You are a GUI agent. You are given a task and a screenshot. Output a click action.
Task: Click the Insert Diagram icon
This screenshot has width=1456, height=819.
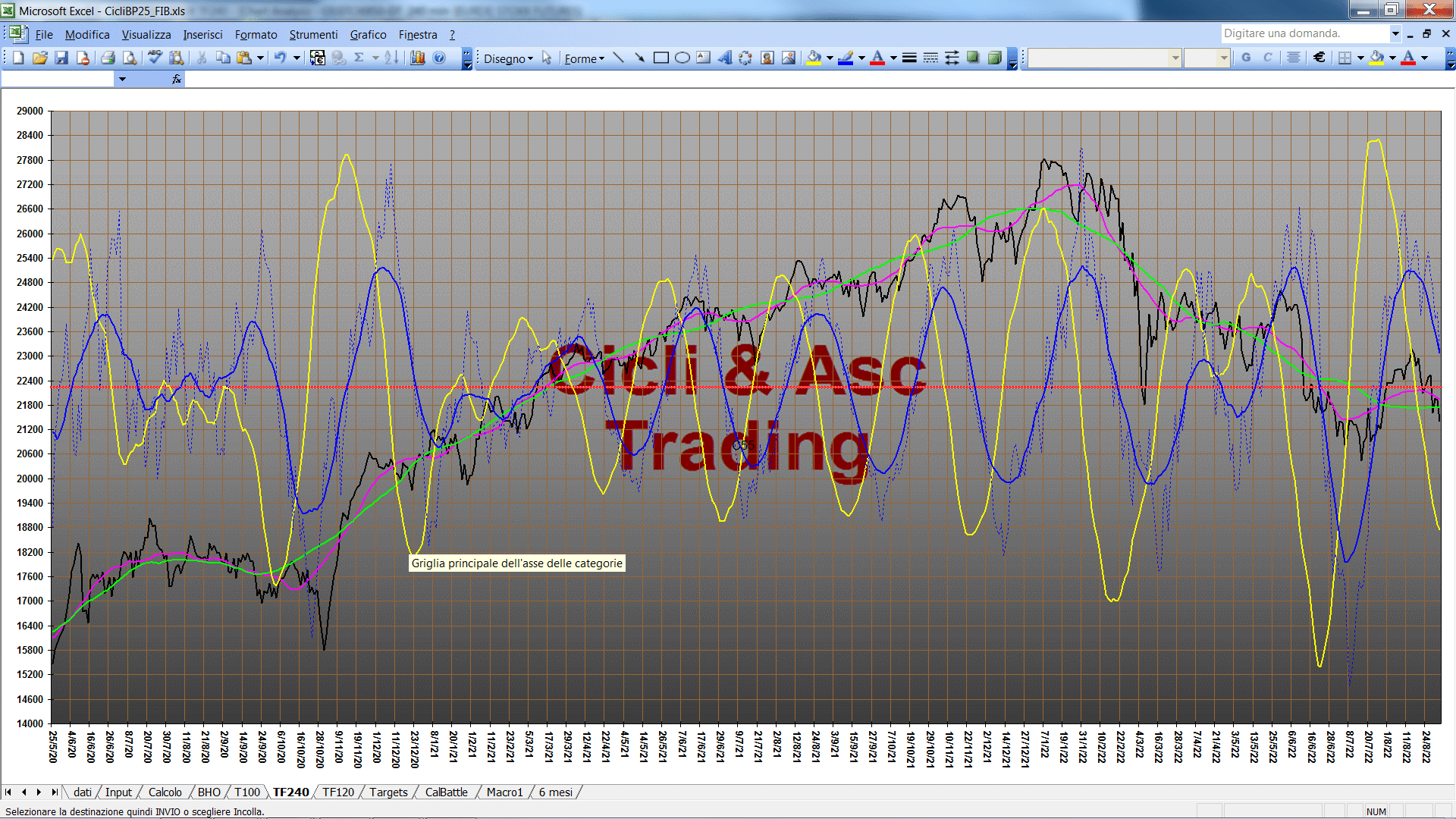(745, 58)
